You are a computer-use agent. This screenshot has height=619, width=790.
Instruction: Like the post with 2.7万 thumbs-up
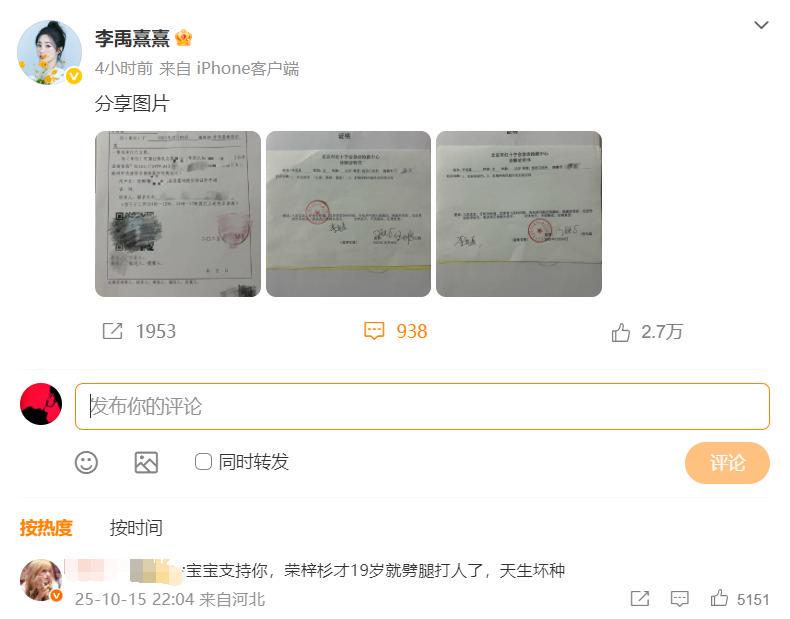click(621, 332)
